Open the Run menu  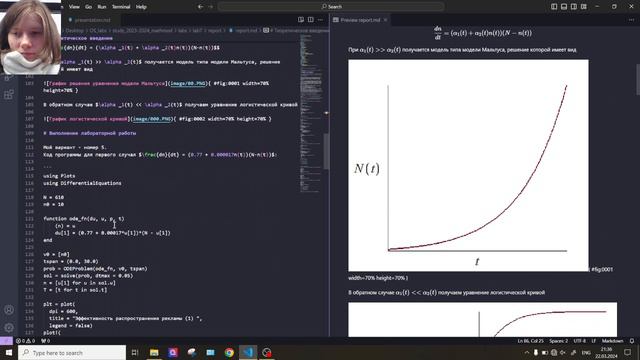(x=102, y=7)
